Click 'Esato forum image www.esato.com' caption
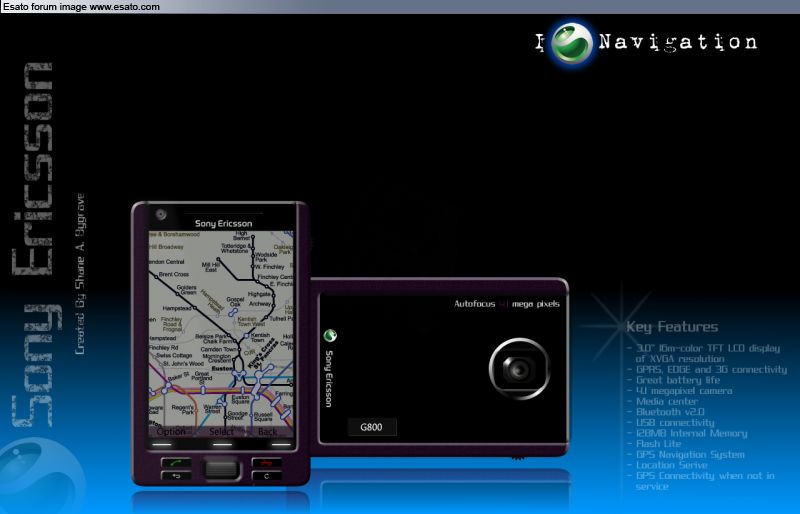 point(82,7)
